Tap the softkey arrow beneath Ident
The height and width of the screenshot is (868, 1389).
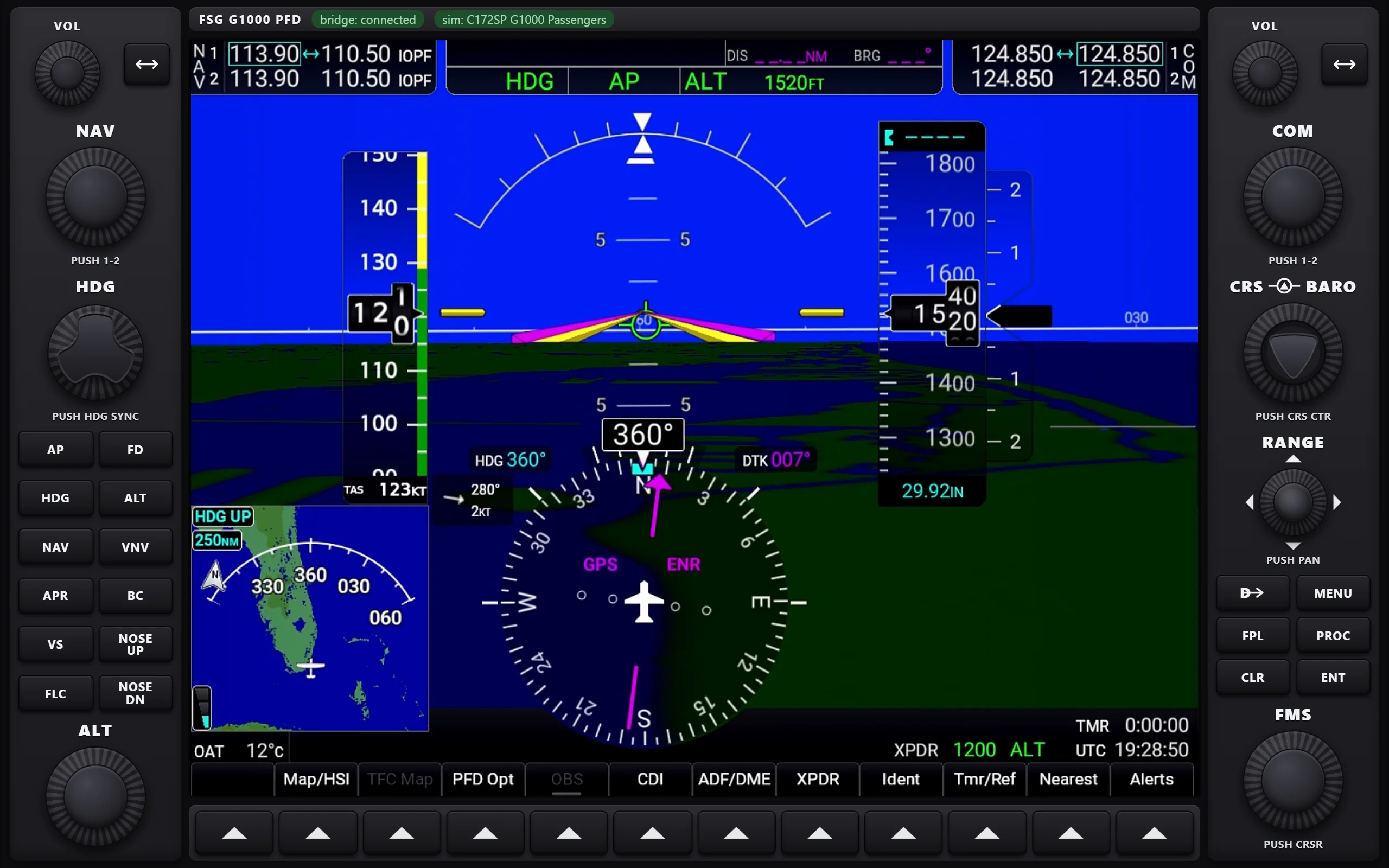pos(903,832)
